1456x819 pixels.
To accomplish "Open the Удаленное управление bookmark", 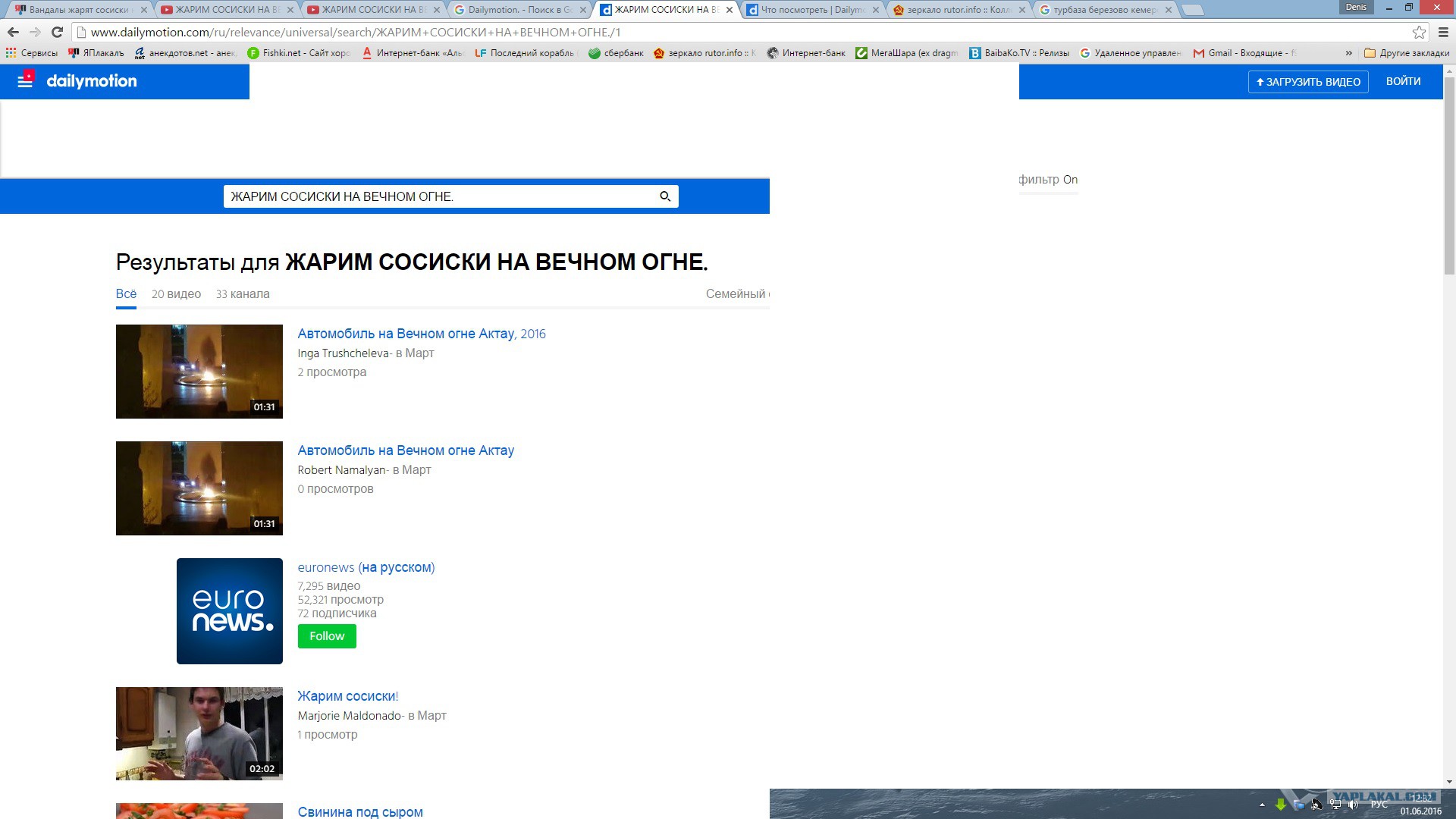I will [x=1131, y=53].
